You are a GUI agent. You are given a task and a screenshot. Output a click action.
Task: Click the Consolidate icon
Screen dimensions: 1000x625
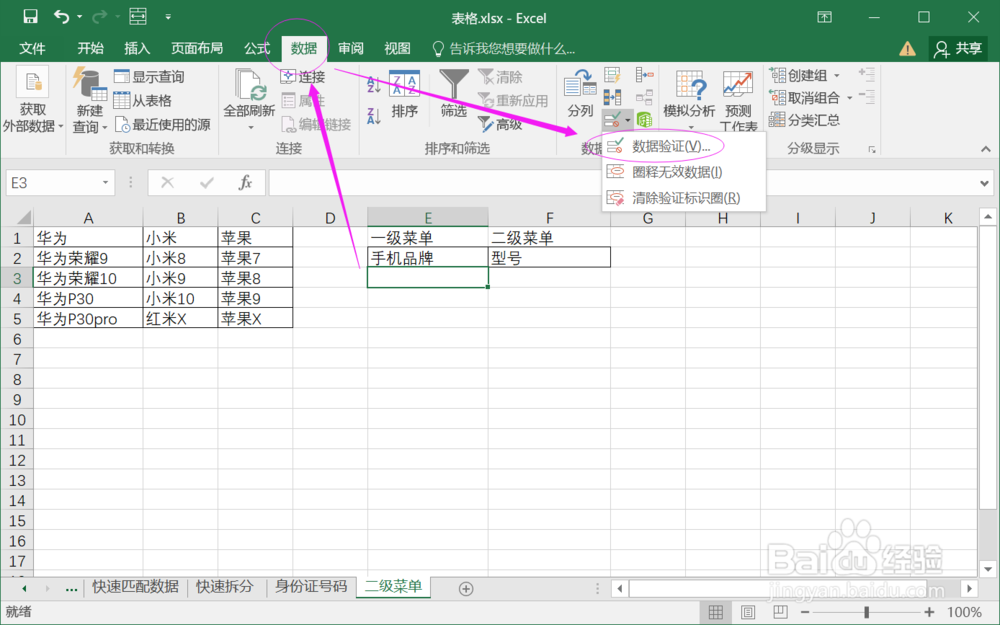coord(645,75)
